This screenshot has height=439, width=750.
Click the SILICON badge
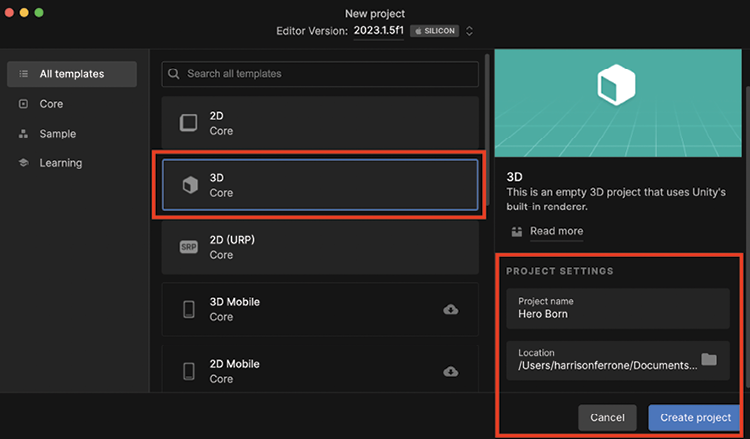pos(434,31)
